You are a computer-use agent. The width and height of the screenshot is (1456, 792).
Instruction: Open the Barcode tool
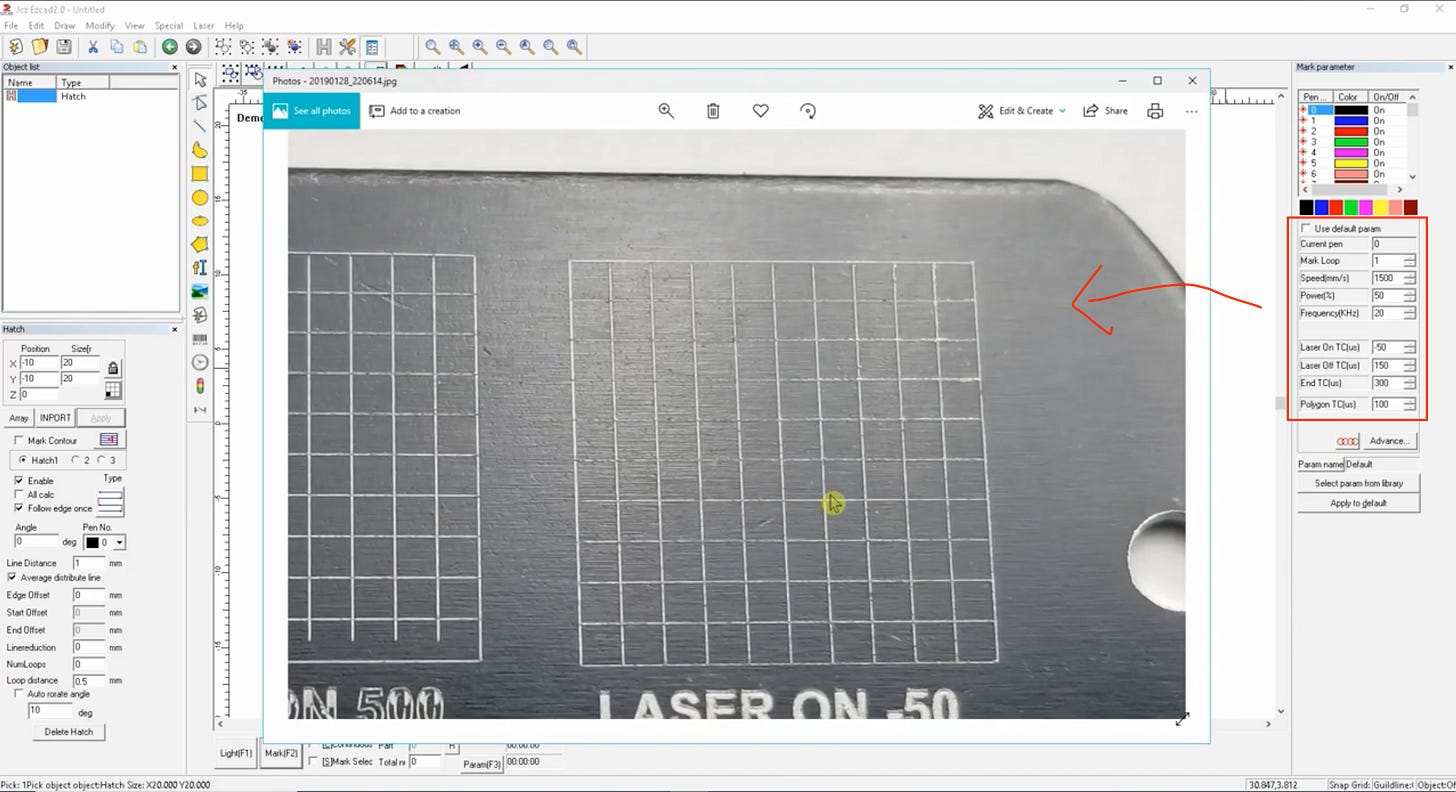pyautogui.click(x=199, y=338)
